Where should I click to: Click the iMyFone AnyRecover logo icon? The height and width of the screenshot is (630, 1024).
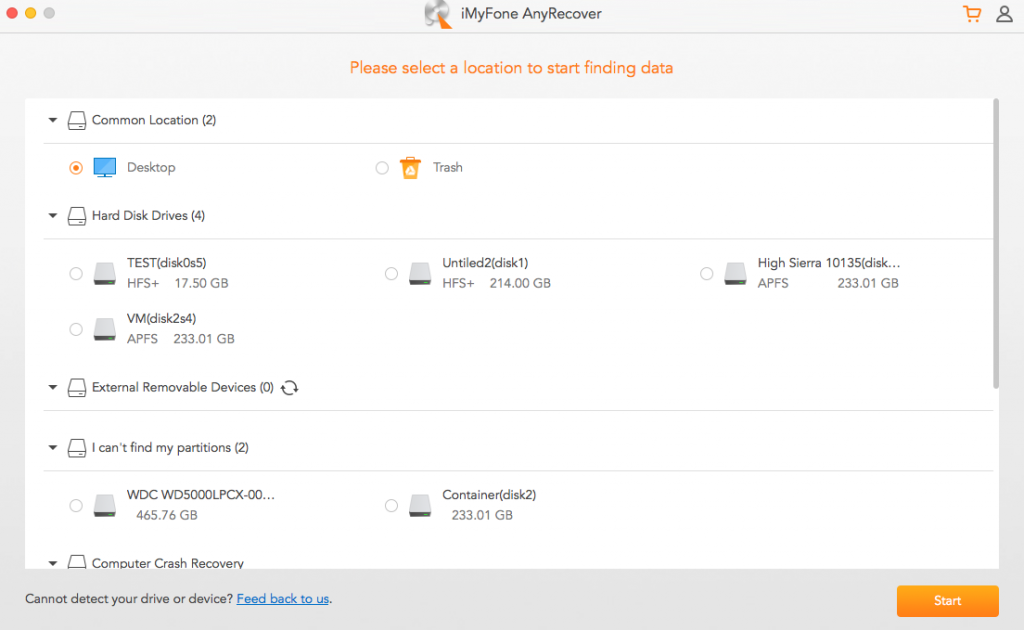click(x=438, y=14)
